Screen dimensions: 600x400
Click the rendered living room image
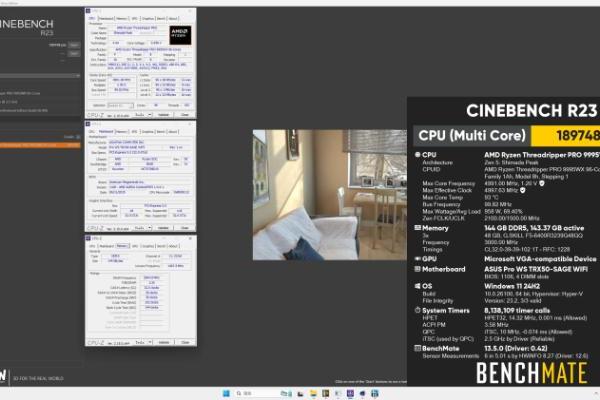click(330, 195)
